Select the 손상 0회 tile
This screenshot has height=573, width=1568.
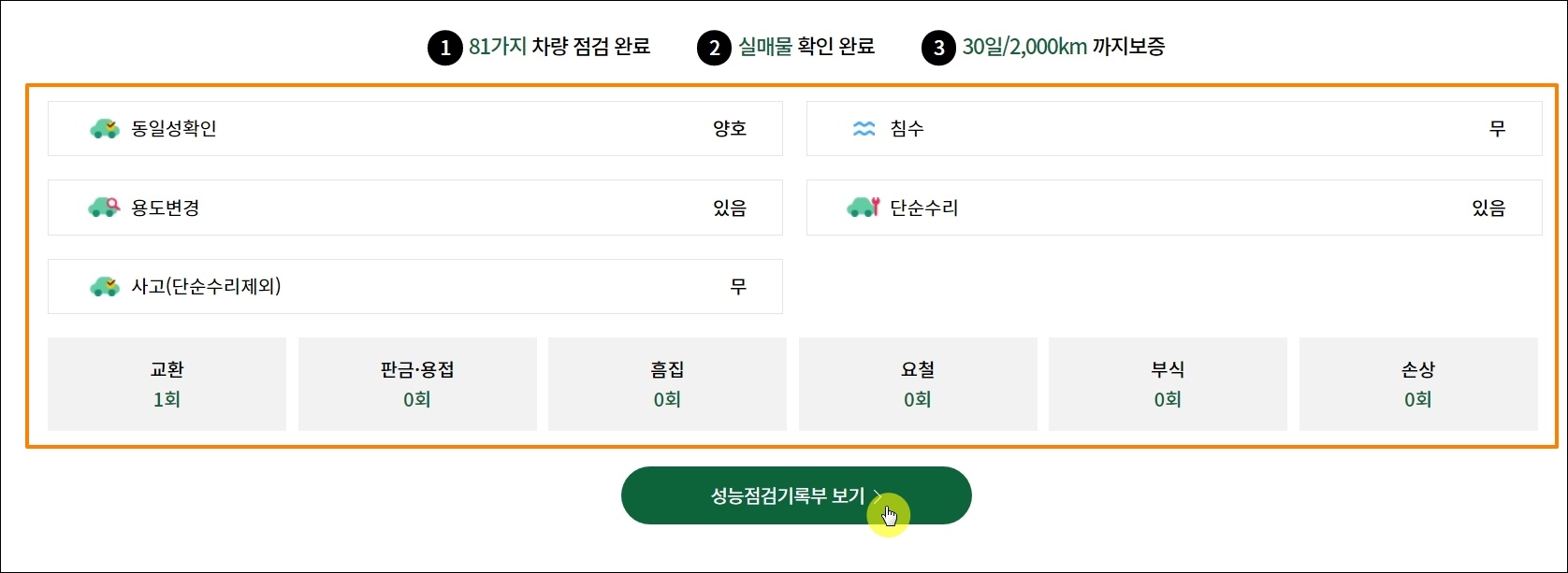[x=1418, y=384]
